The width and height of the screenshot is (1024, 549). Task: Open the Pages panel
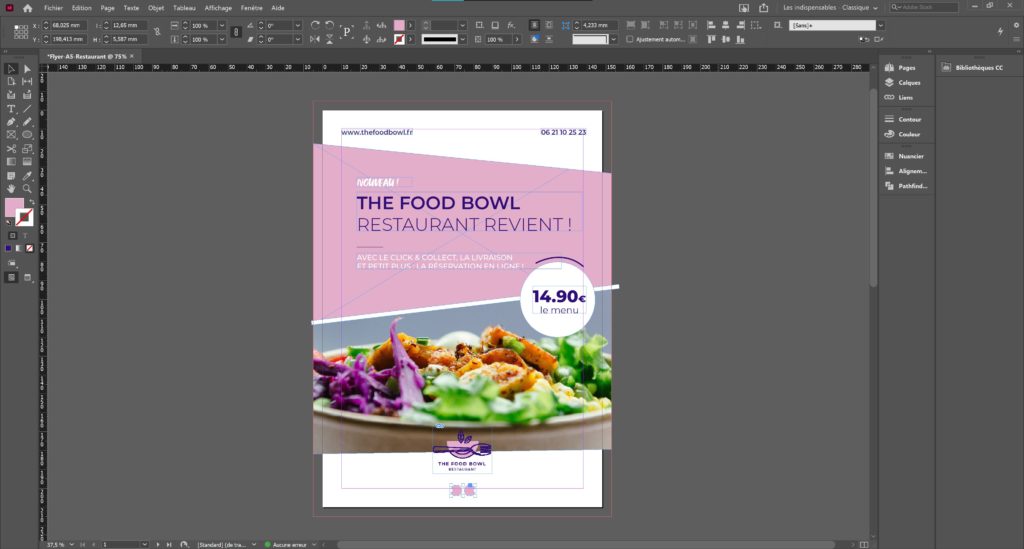tap(906, 67)
